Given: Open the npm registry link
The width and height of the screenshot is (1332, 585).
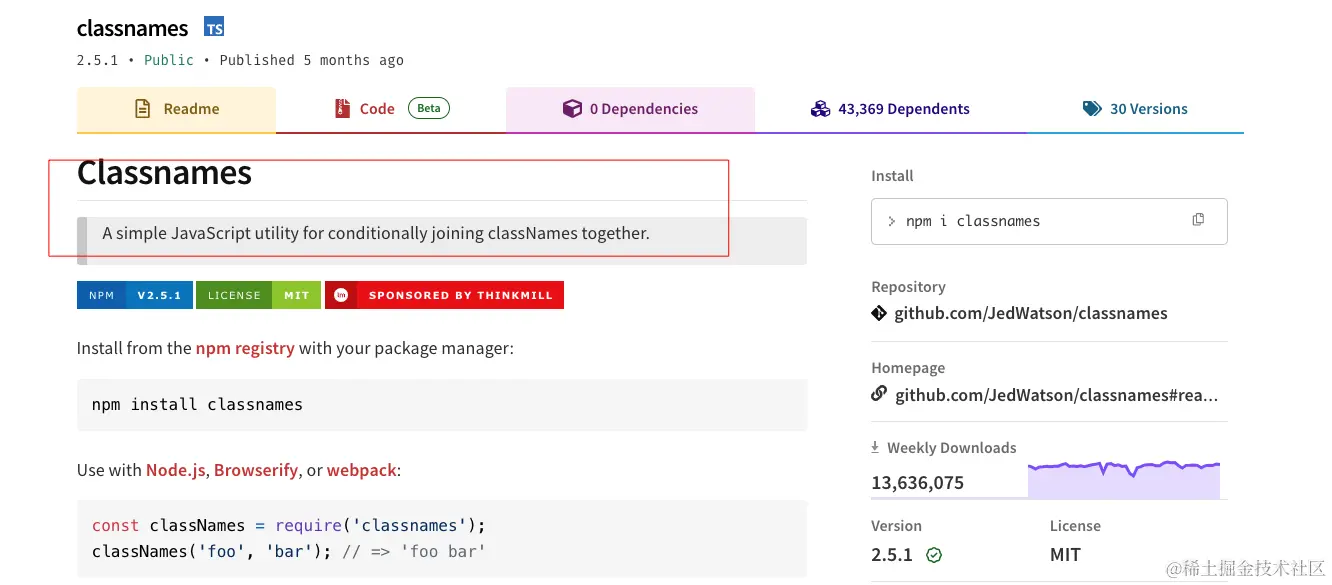Looking at the screenshot, I should point(245,348).
